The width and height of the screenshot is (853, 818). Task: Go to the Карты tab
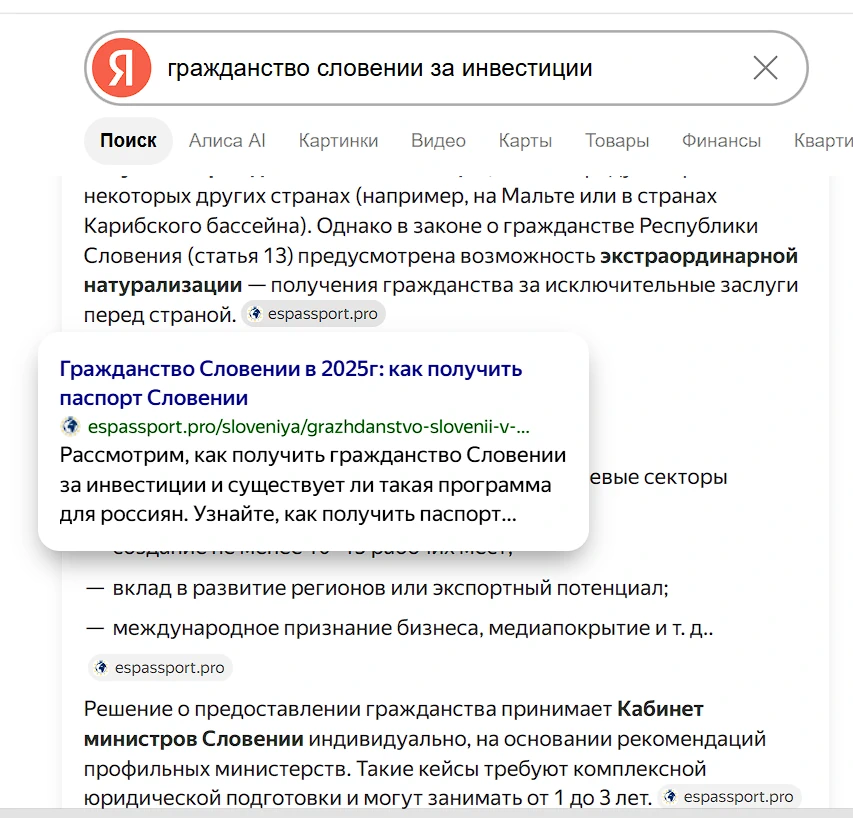(x=526, y=141)
